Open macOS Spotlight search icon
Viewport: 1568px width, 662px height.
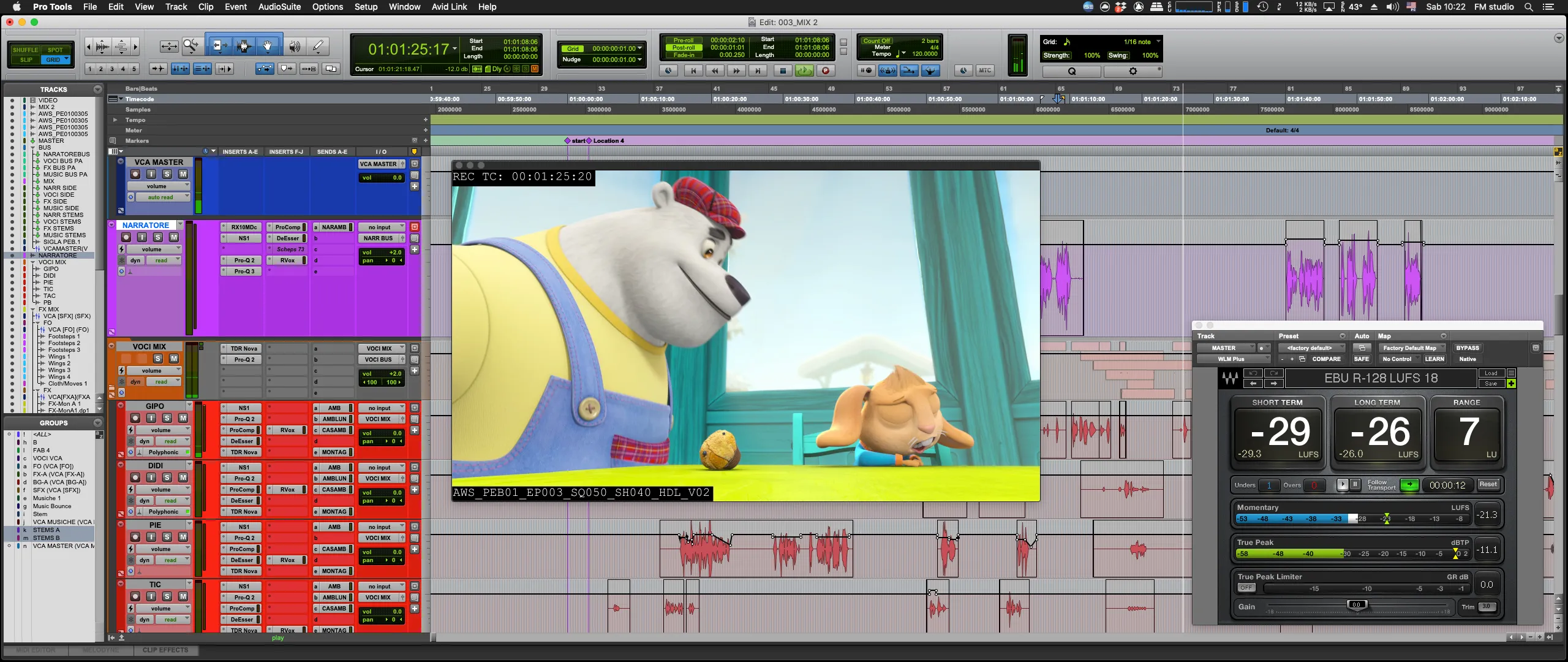coord(1528,7)
